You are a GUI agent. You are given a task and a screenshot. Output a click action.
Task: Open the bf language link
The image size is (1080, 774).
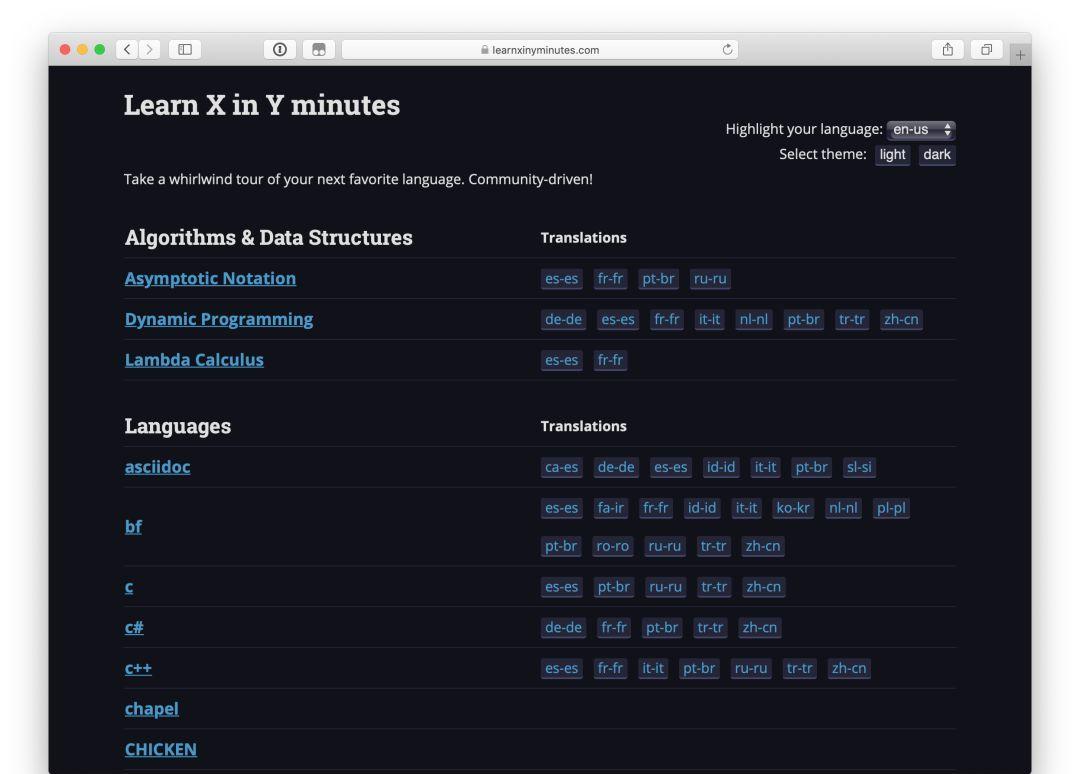133,527
